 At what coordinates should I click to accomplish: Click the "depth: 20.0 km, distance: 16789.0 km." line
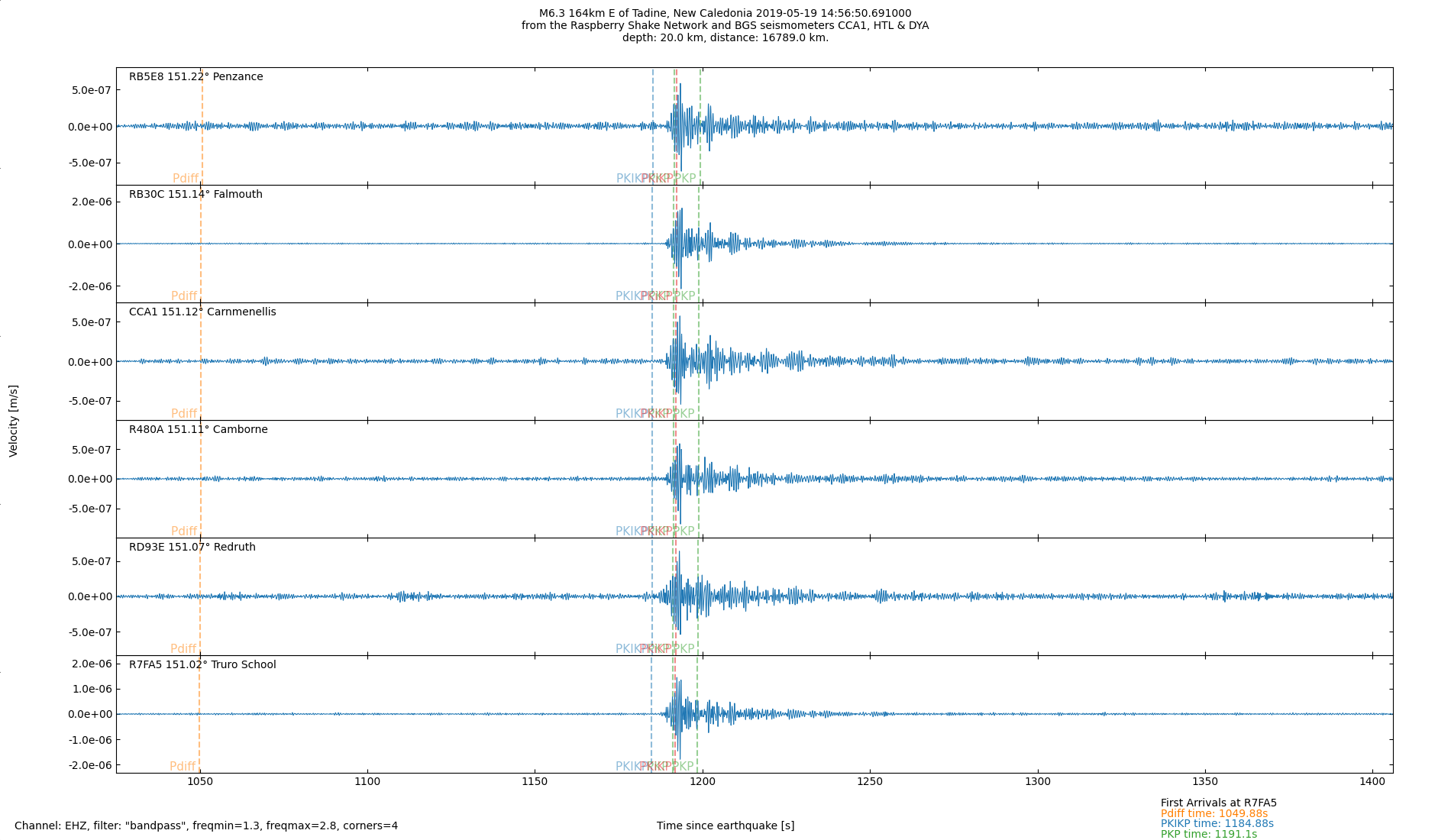click(x=725, y=37)
